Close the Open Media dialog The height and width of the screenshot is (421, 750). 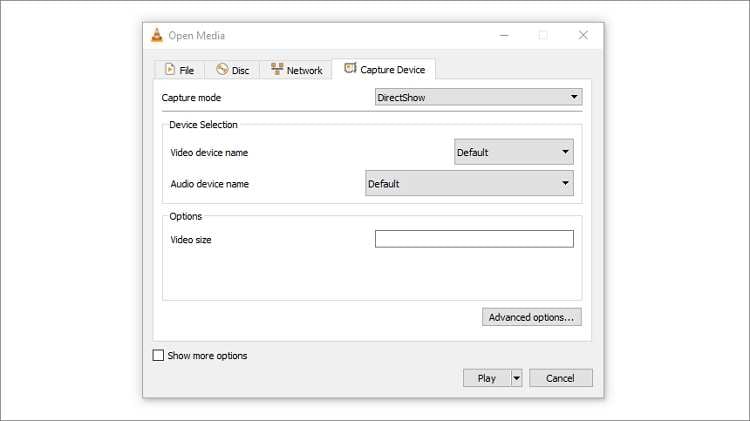click(x=583, y=35)
